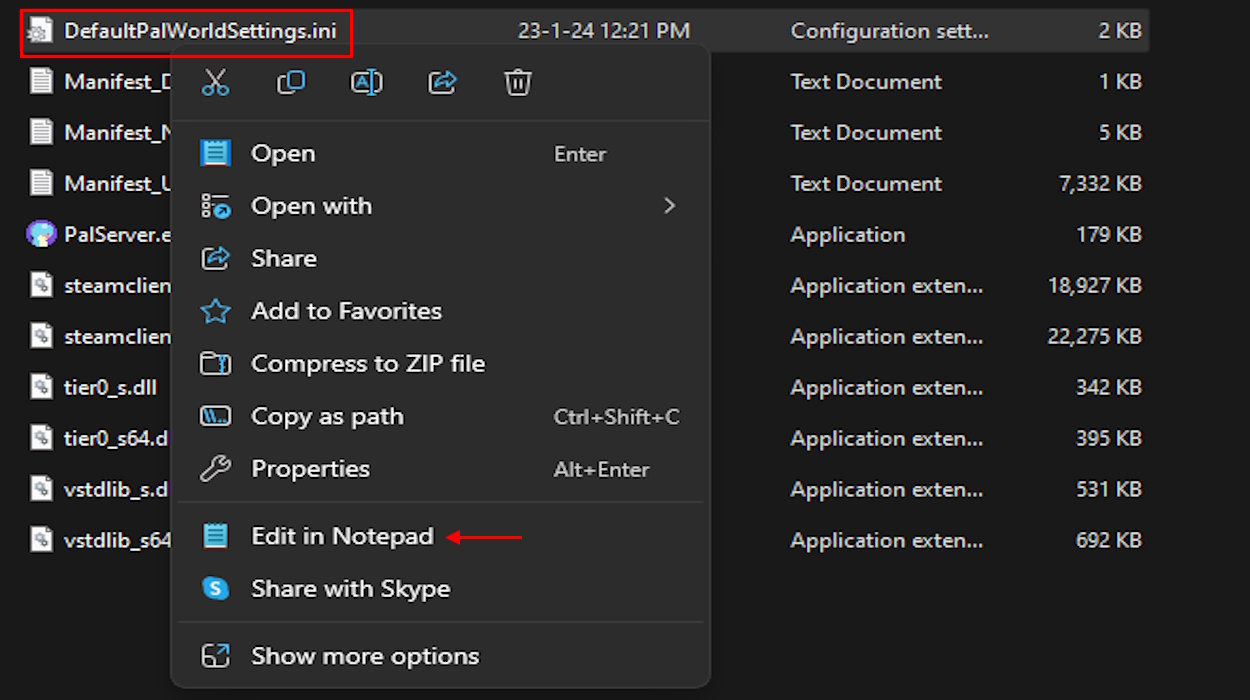Viewport: 1250px width, 700px height.
Task: Choose Edit in Notepad
Action: [342, 537]
